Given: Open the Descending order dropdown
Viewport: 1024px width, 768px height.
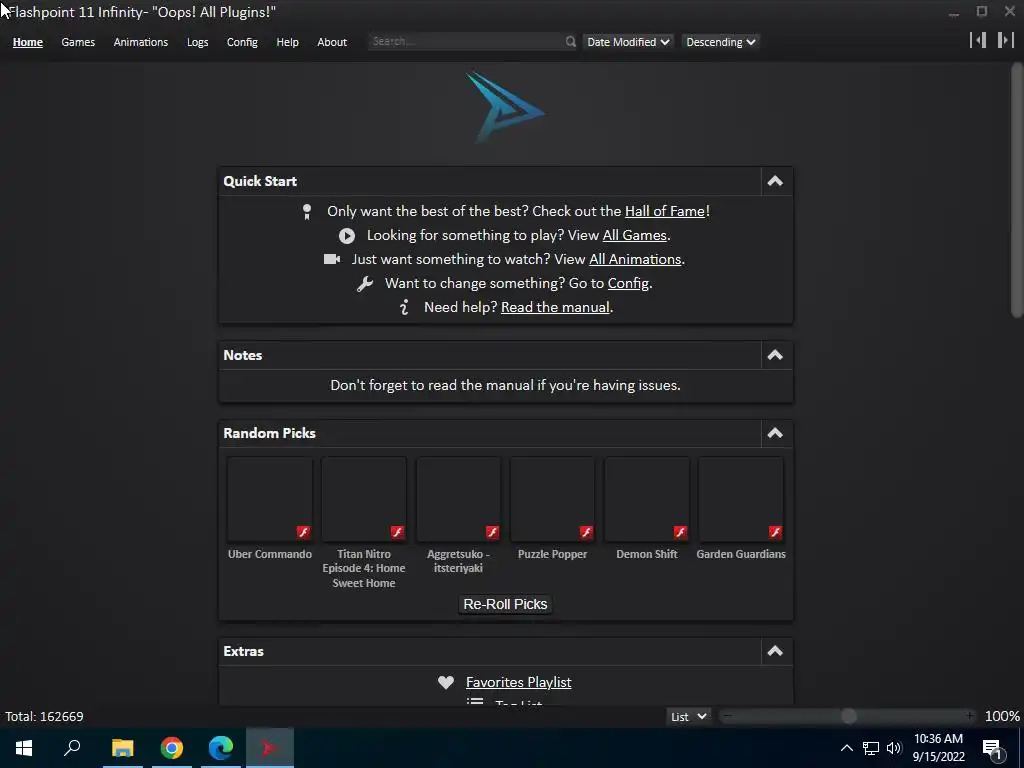Looking at the screenshot, I should coord(720,42).
